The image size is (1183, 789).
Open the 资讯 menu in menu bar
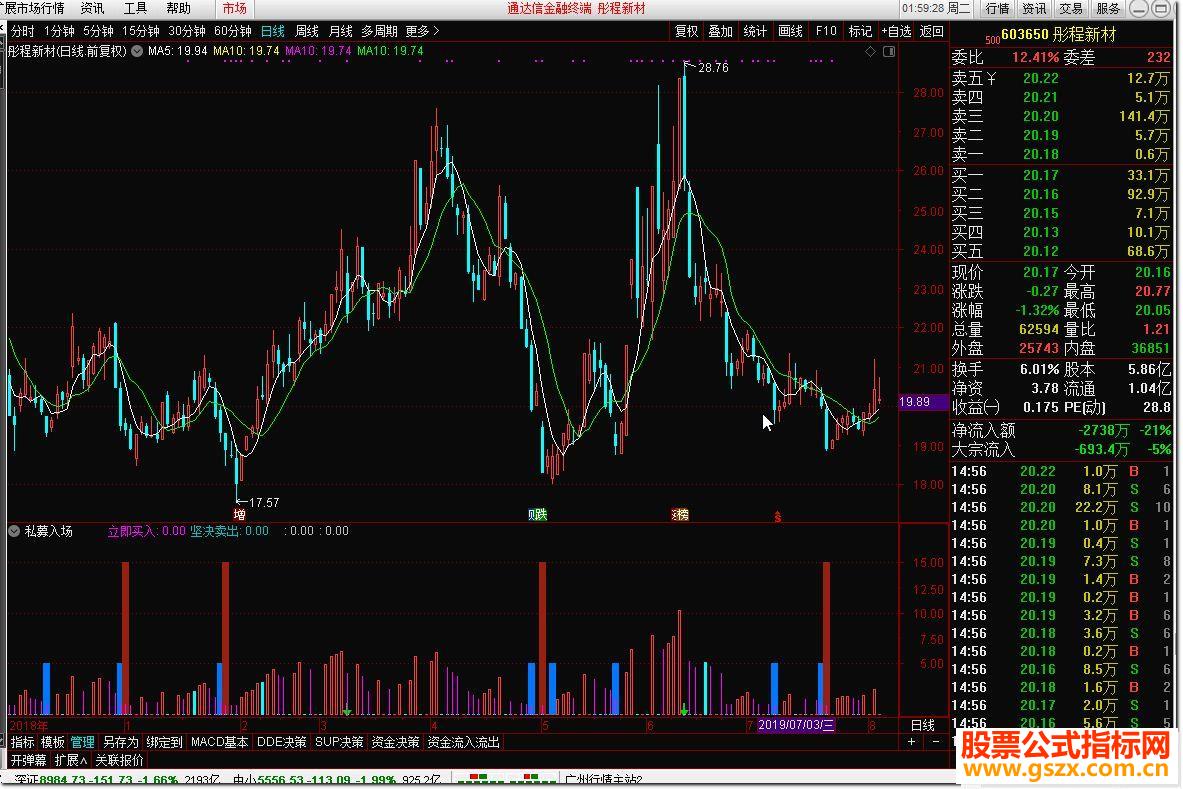point(92,8)
